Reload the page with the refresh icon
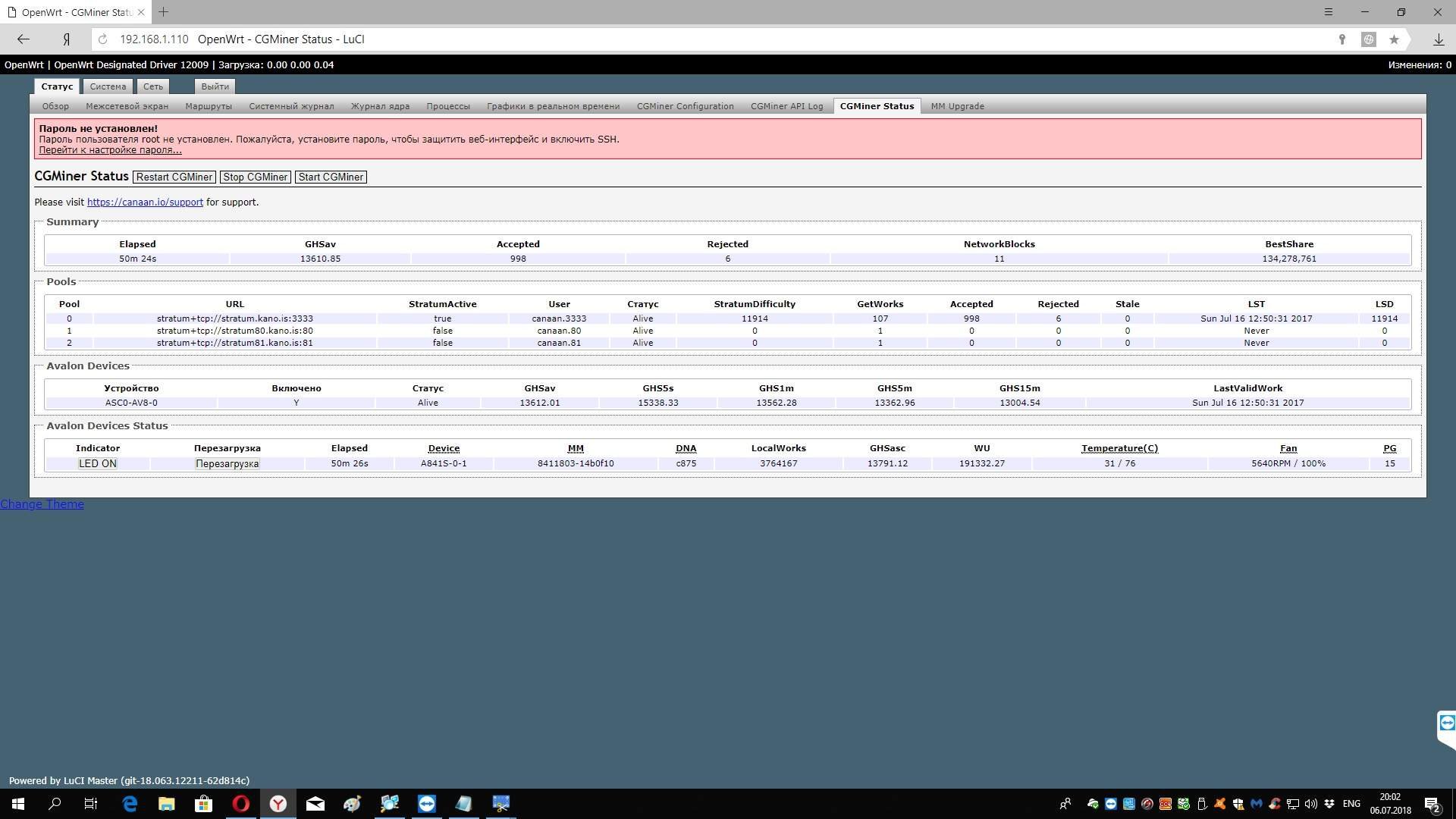 pyautogui.click(x=103, y=39)
